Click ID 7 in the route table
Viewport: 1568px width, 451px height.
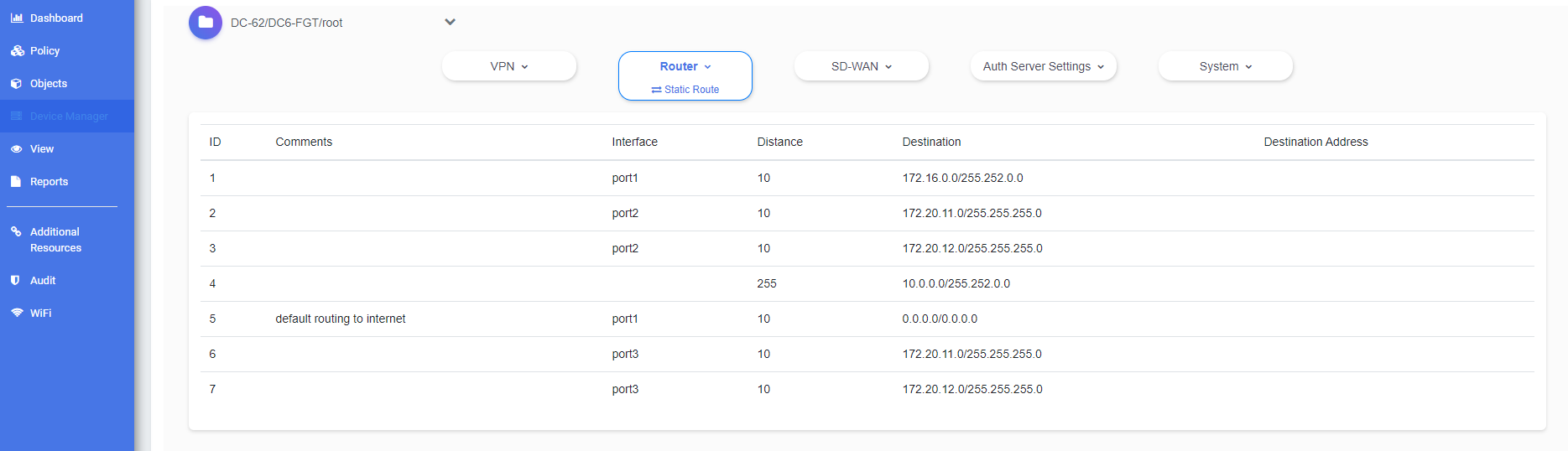[212, 389]
